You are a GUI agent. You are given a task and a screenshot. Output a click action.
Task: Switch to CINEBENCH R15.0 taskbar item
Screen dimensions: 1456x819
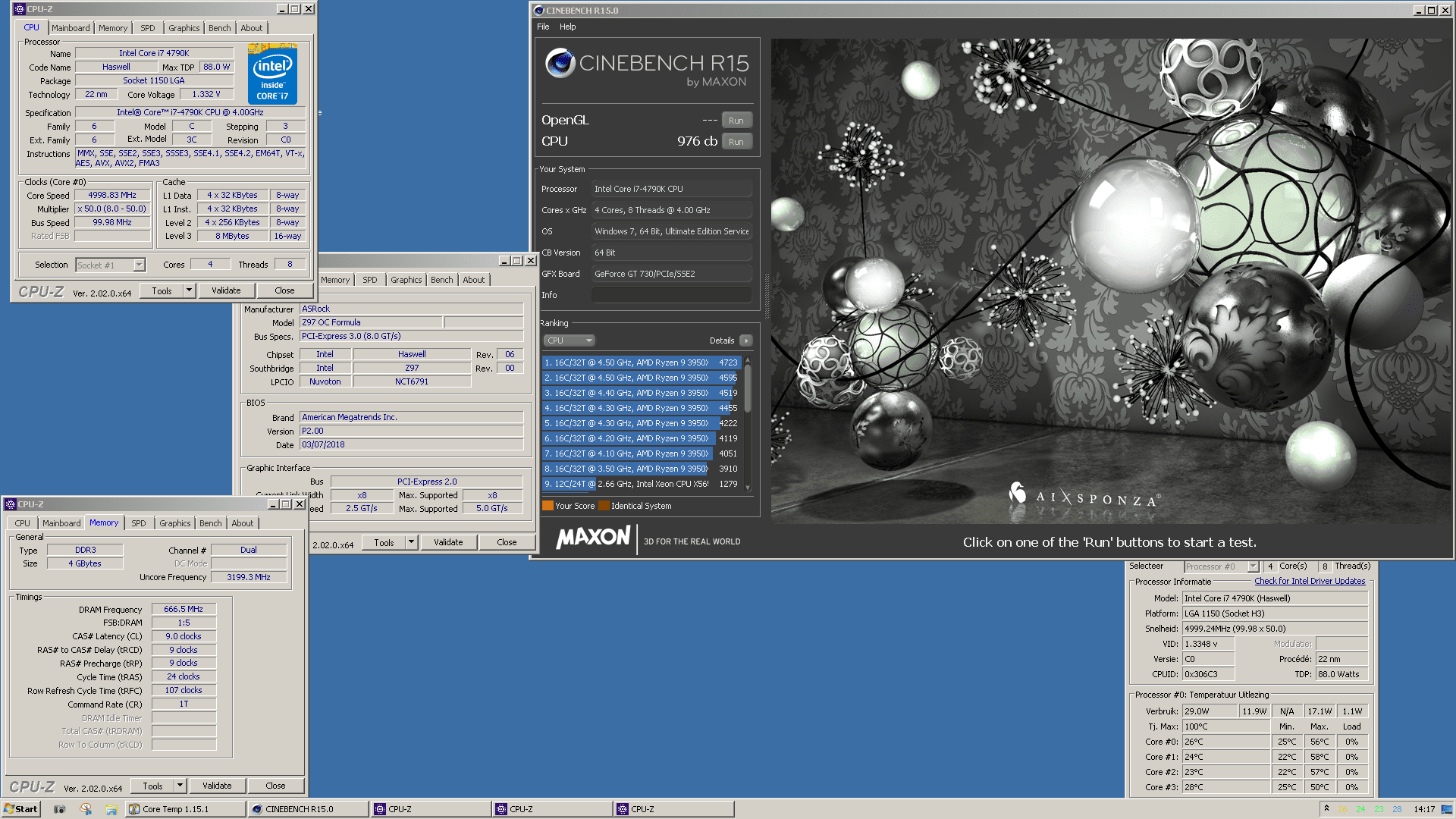point(308,809)
